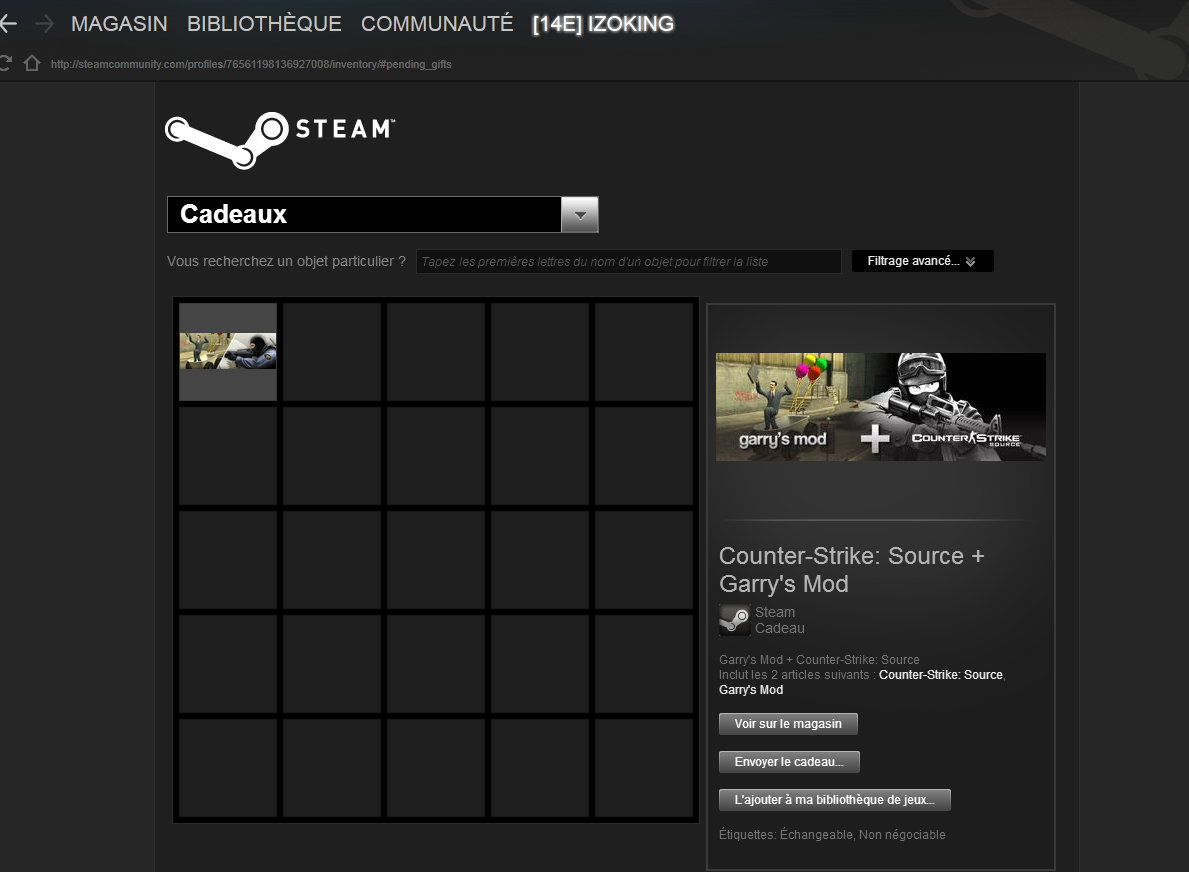Open the home page via house icon
This screenshot has height=872, width=1189.
(x=32, y=63)
